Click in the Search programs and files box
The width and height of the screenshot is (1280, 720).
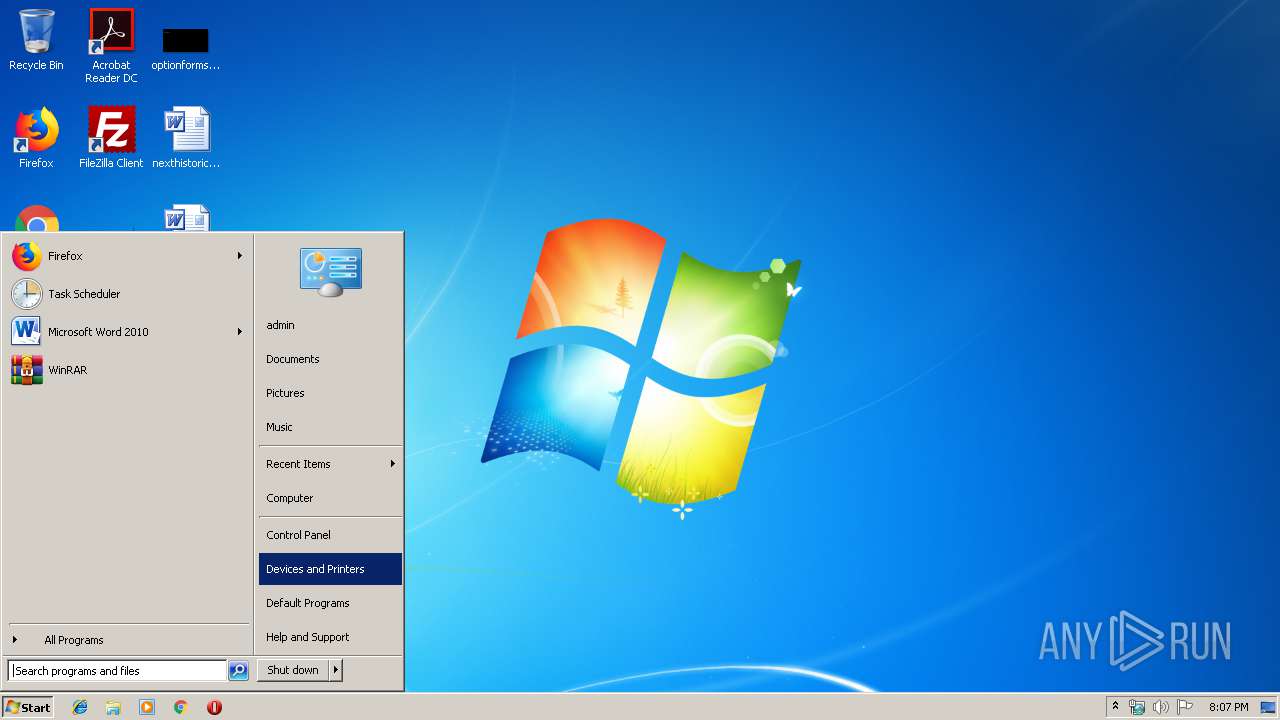tap(117, 671)
